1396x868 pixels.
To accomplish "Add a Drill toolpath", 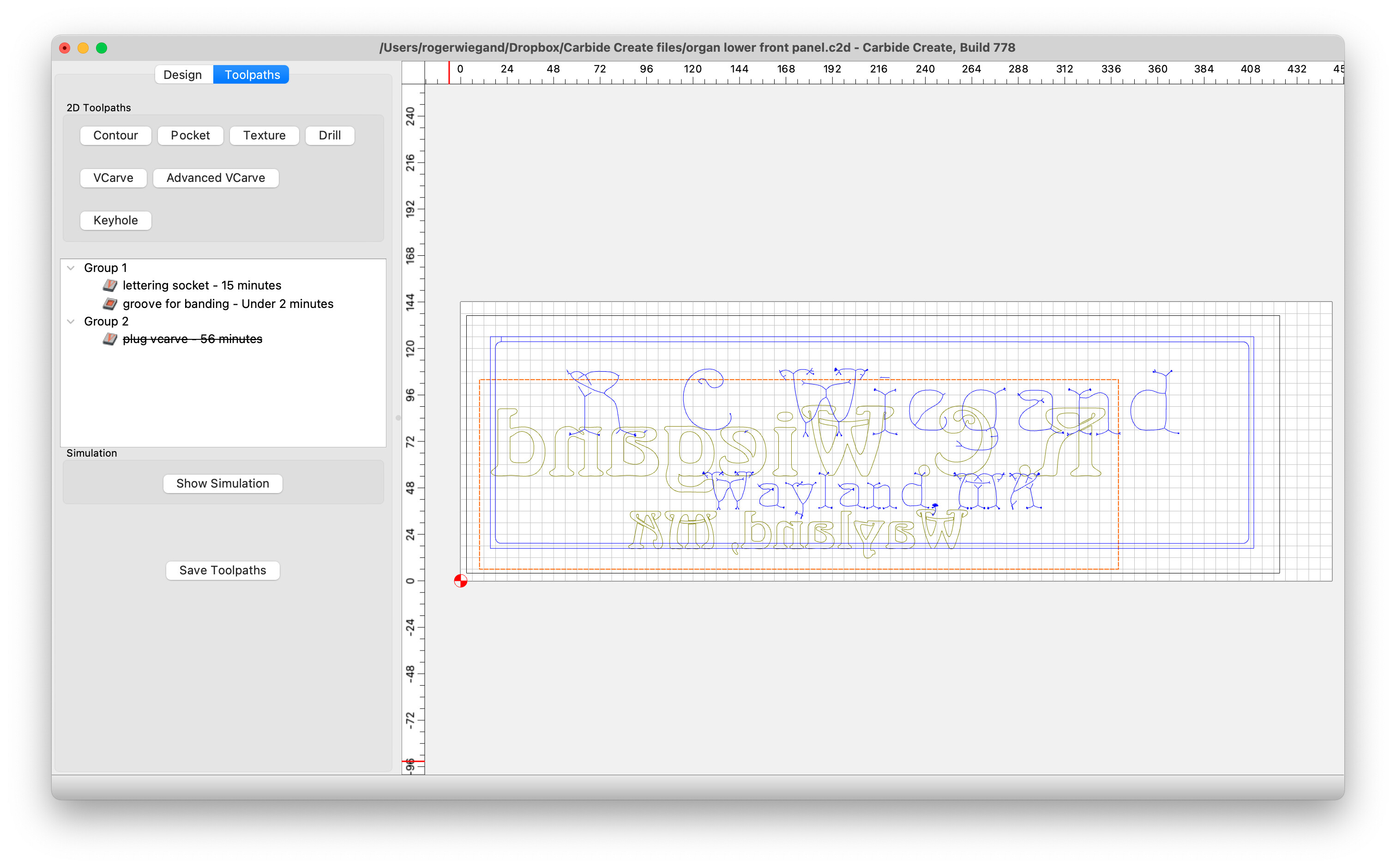I will click(330, 135).
